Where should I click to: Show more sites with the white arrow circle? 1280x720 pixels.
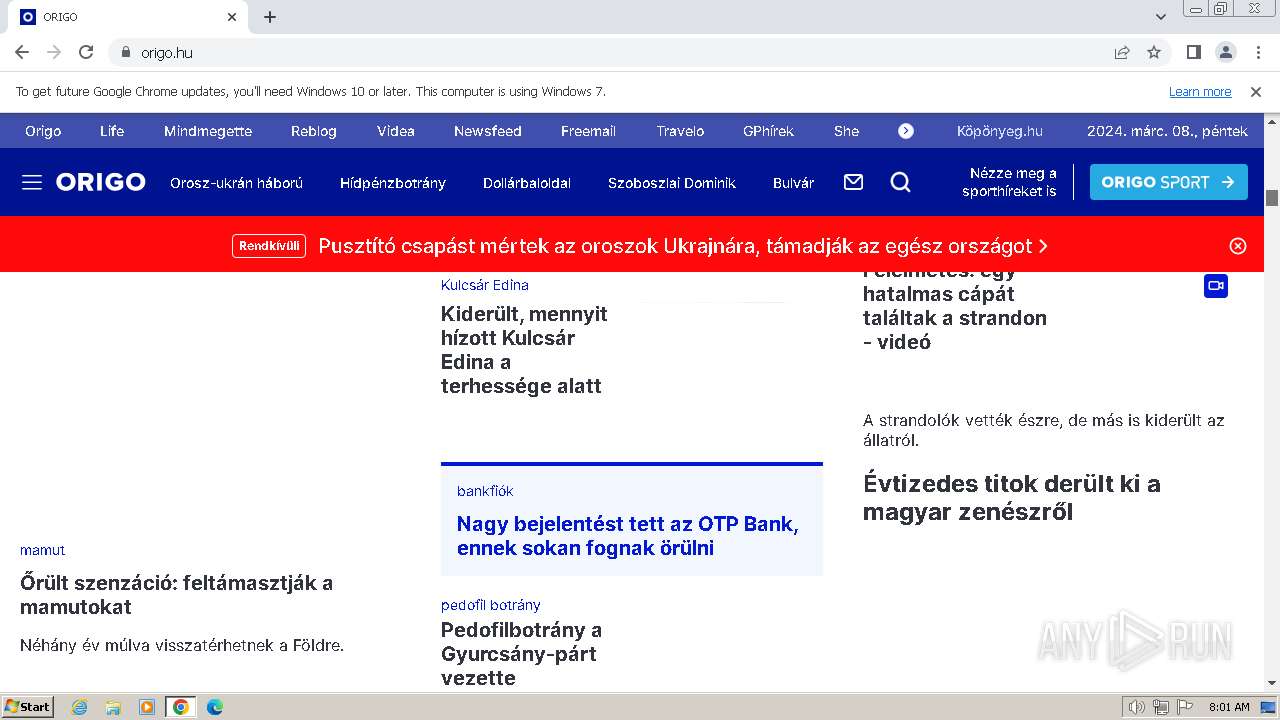906,131
